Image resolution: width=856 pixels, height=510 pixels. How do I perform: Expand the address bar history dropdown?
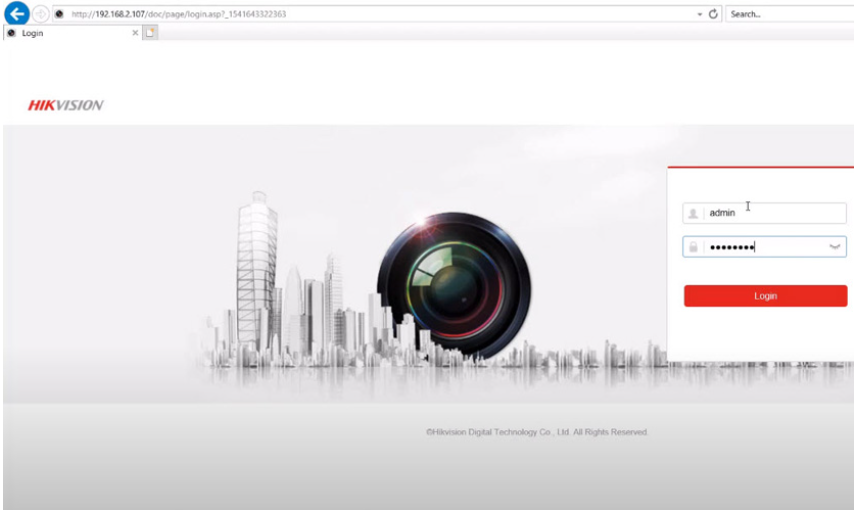click(699, 14)
